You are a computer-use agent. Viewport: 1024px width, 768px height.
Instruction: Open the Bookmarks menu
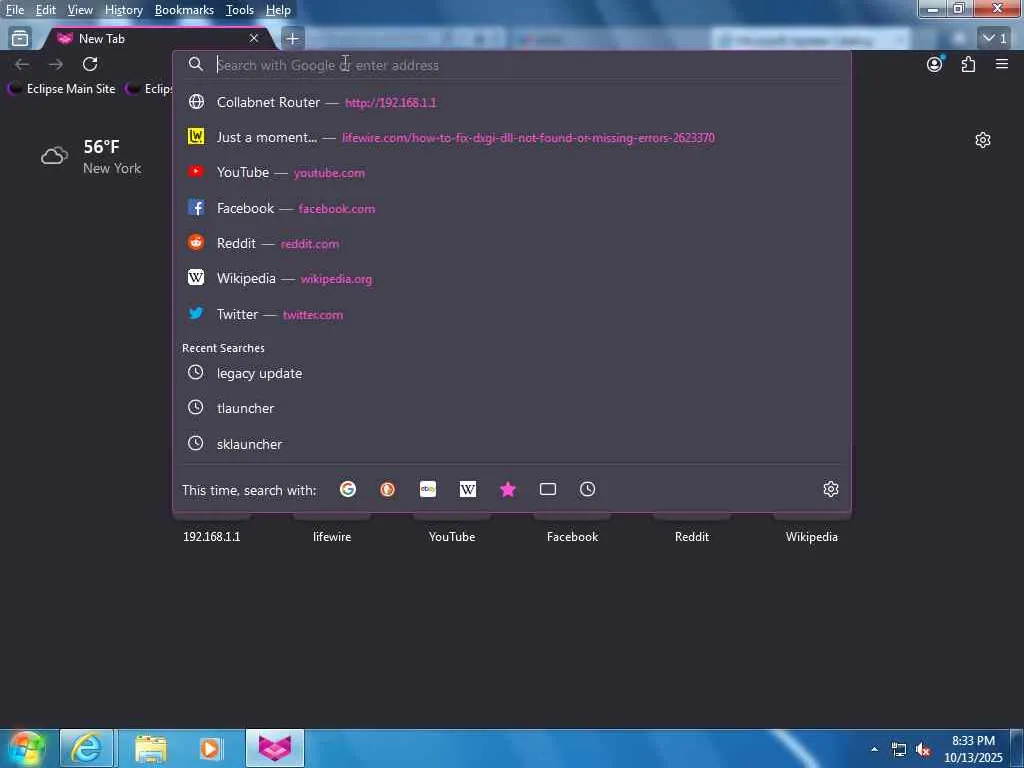click(x=184, y=10)
